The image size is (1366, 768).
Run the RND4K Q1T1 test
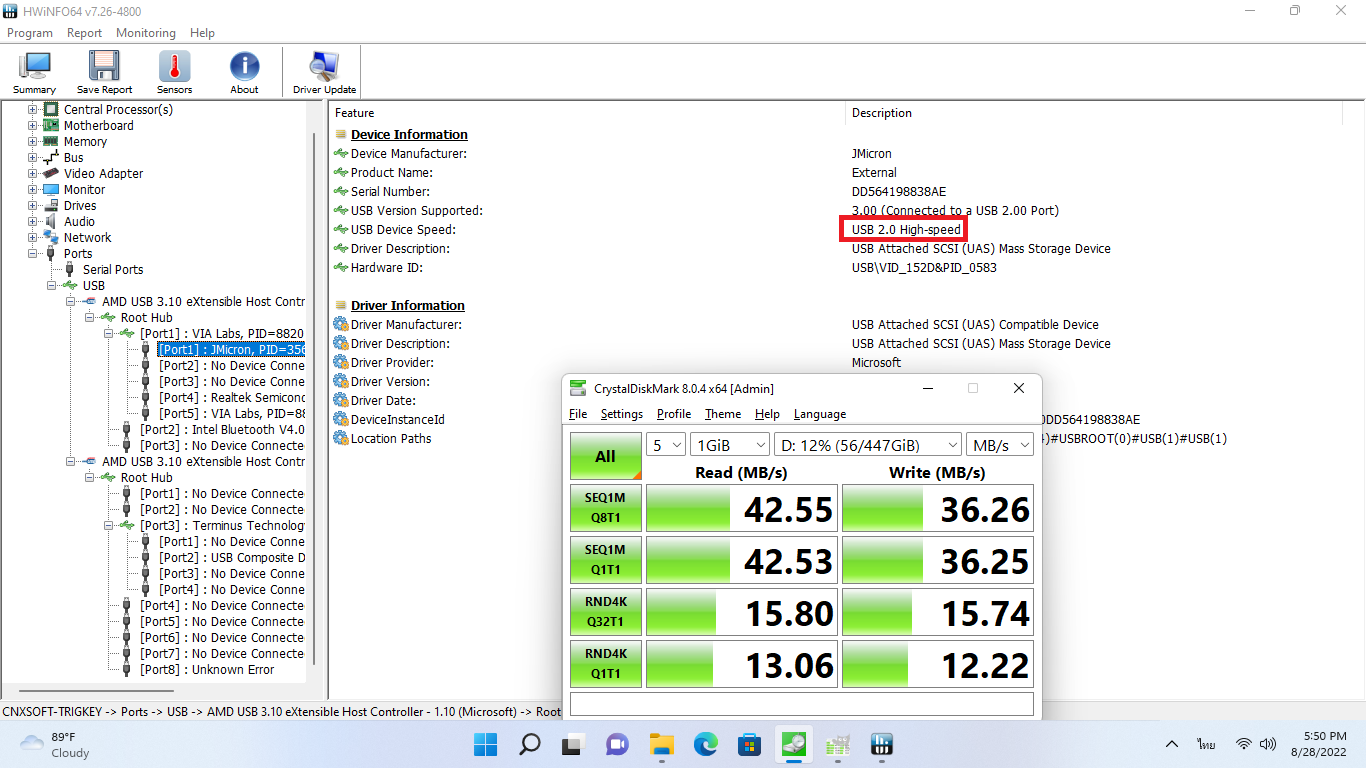pos(605,664)
